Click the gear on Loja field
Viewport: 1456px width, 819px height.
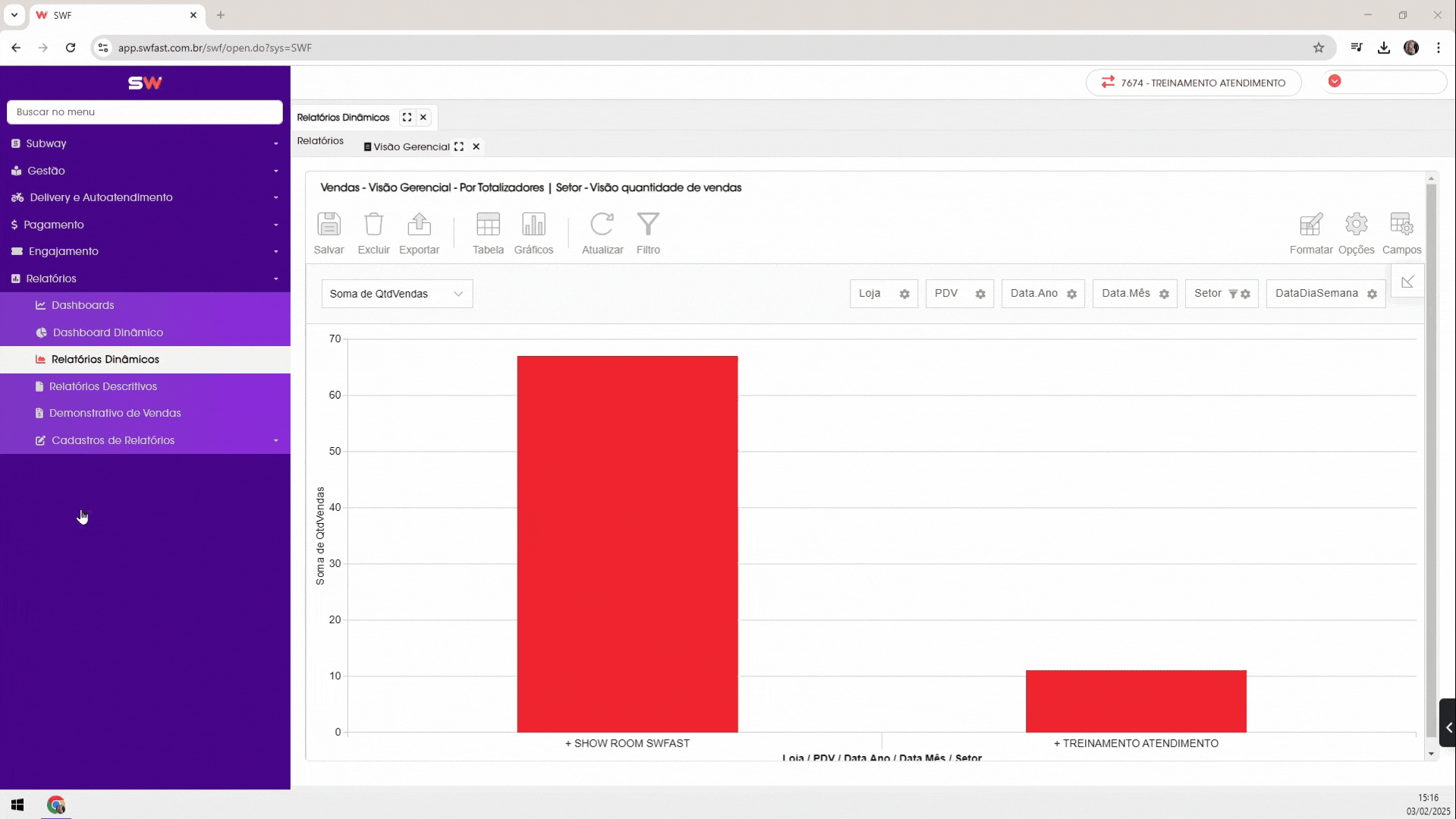pos(904,294)
